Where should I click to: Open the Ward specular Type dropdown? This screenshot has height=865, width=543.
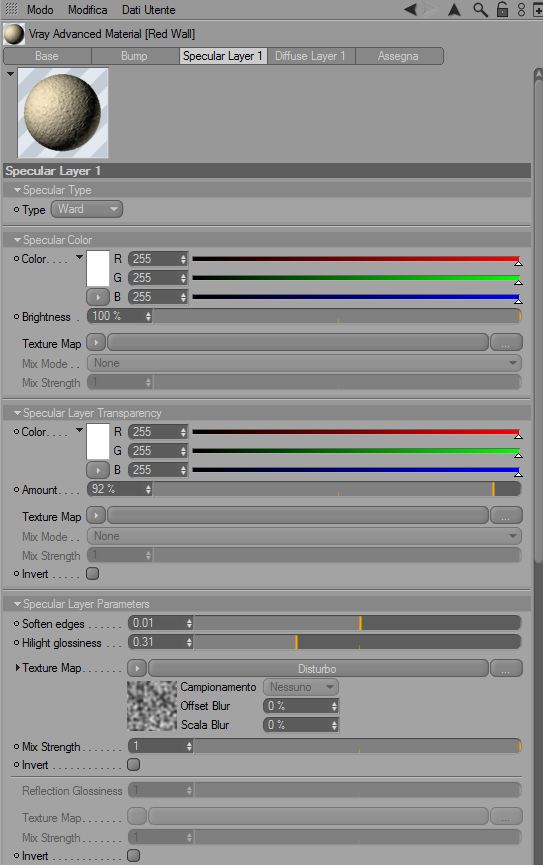(87, 209)
